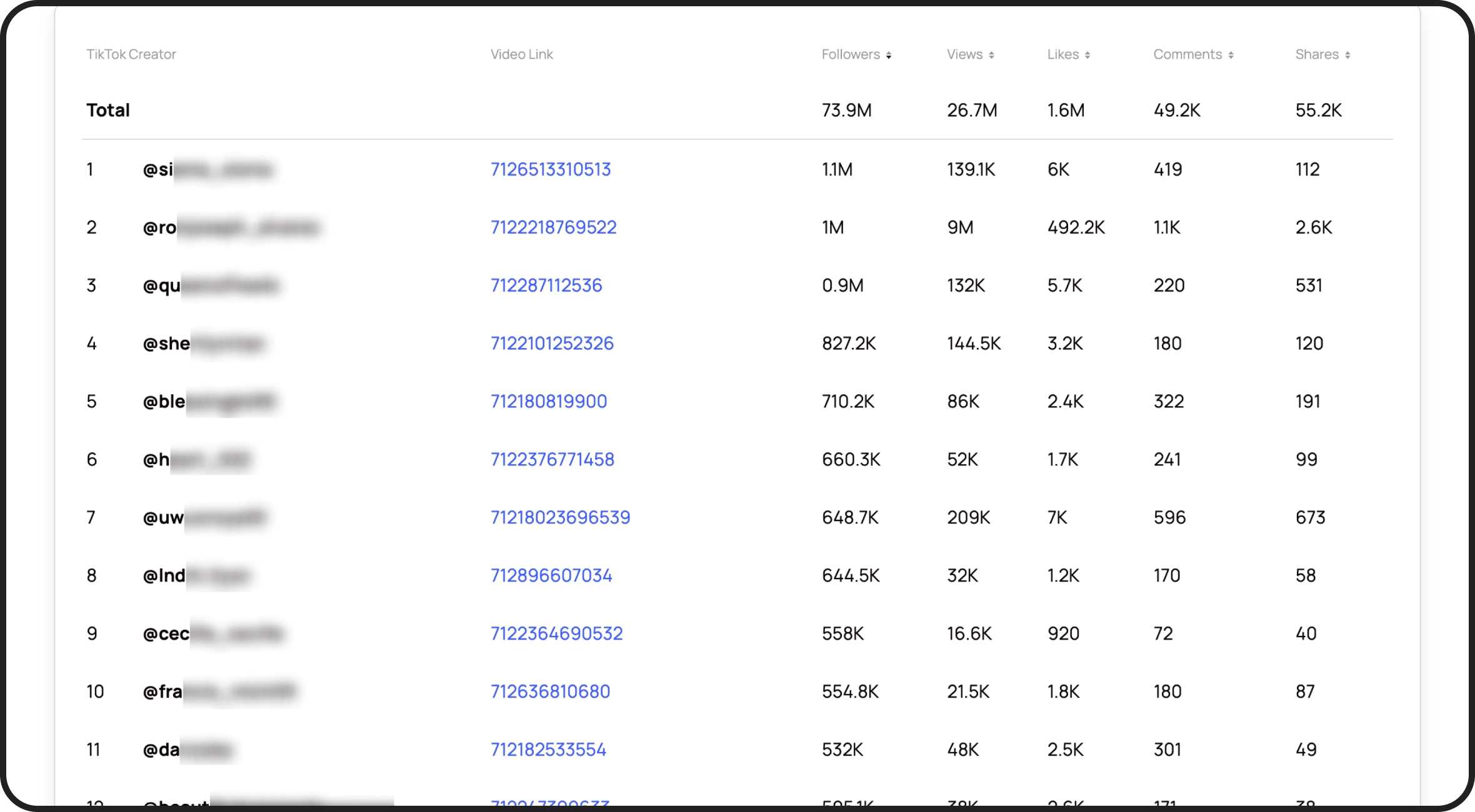1475x812 pixels.
Task: Click comments value 419
Action: tap(1168, 169)
